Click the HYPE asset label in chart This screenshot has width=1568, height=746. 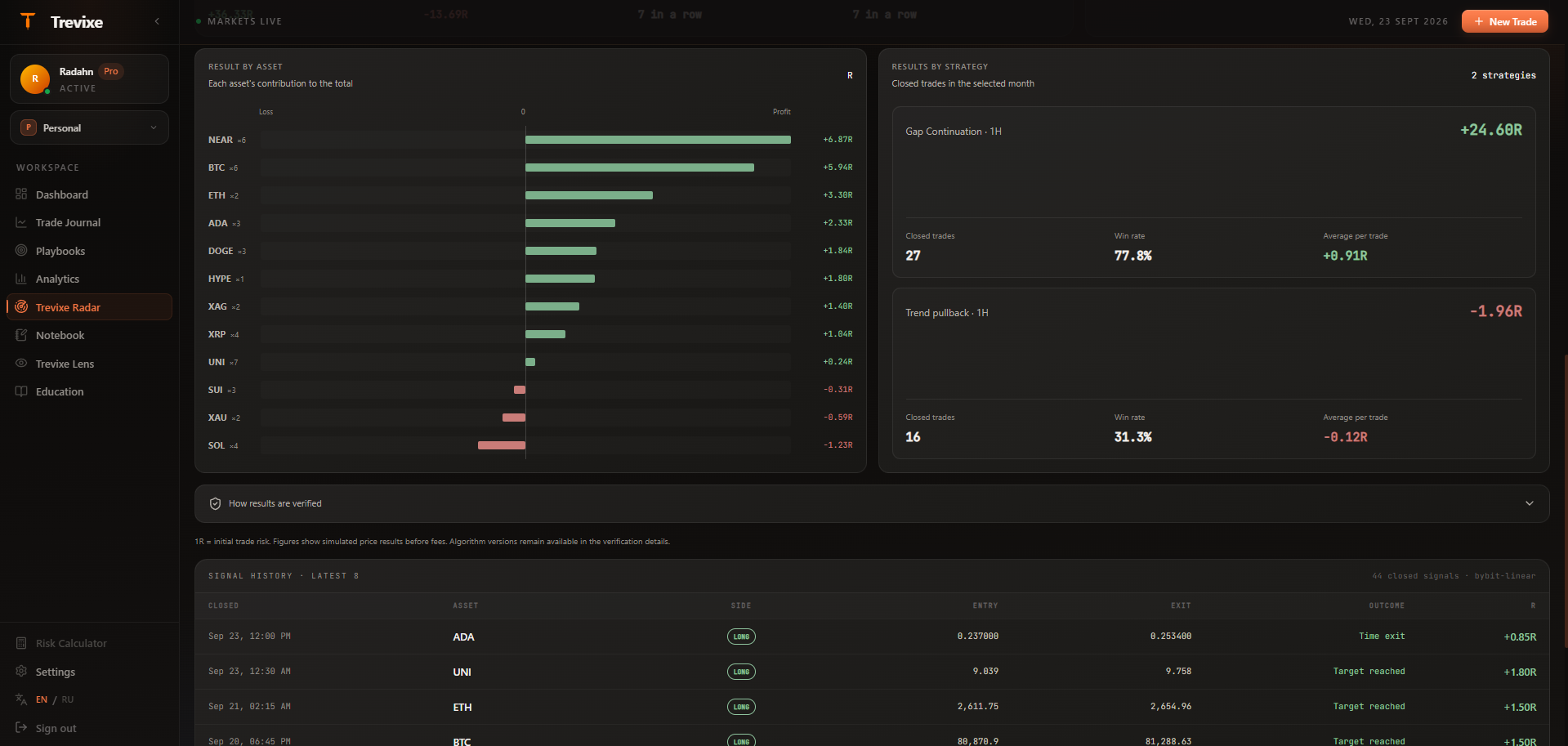point(220,279)
